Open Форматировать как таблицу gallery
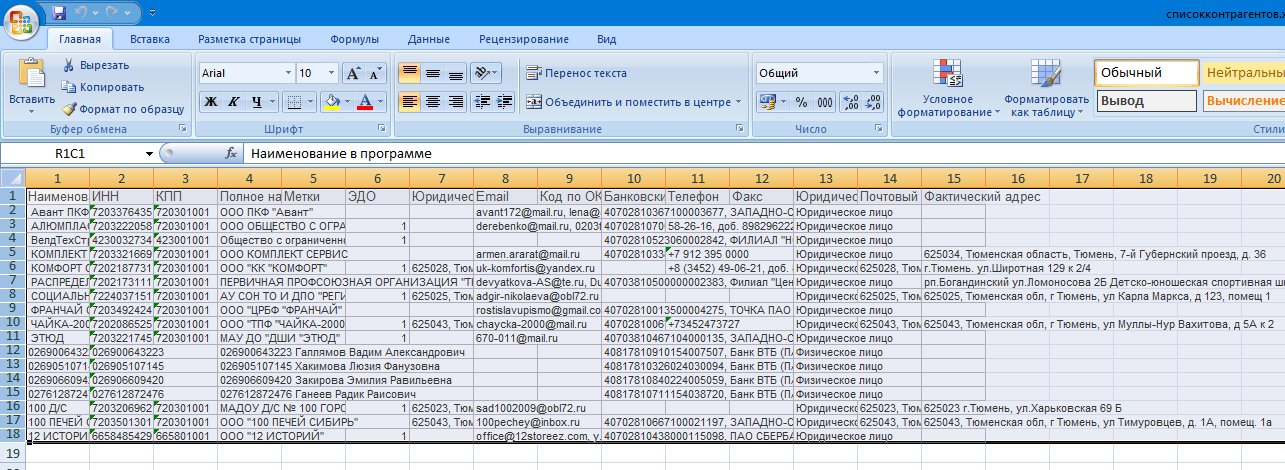This screenshot has height=470, width=1285. (x=1046, y=88)
